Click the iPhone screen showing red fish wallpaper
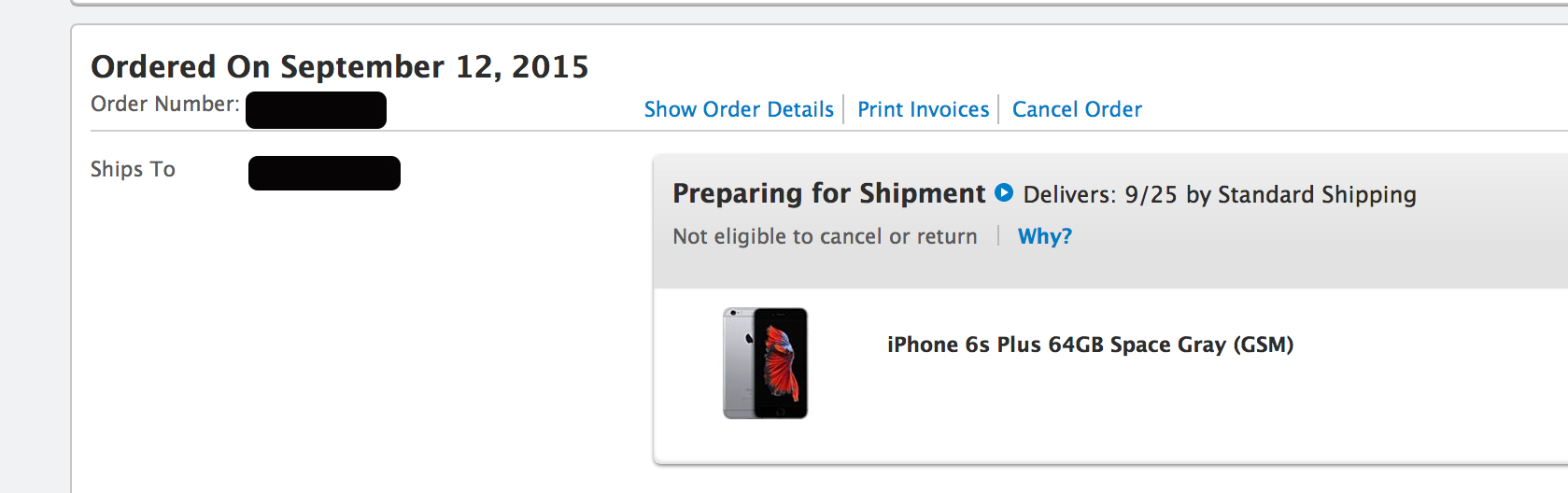Screen dimensions: 1568x493 pyautogui.click(x=782, y=362)
